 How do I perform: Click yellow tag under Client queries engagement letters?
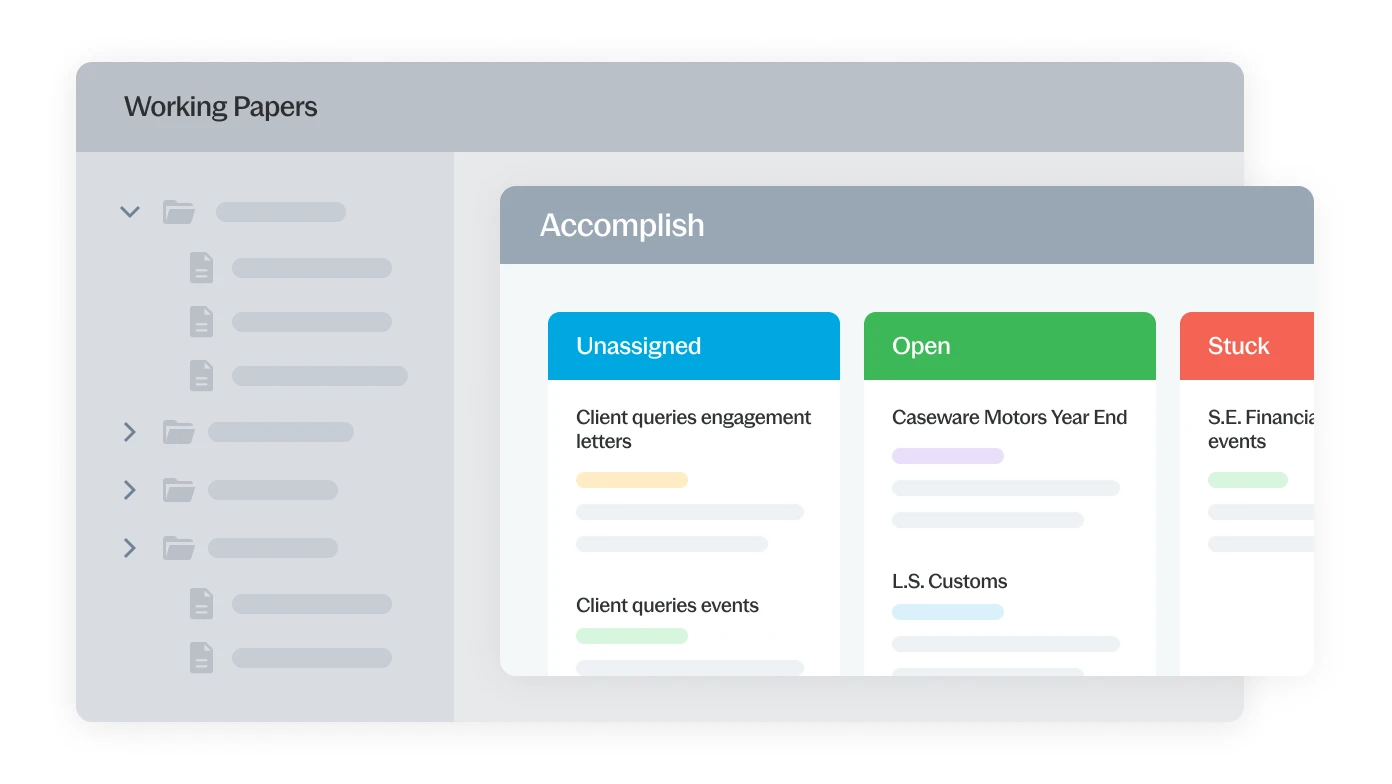tap(632, 480)
